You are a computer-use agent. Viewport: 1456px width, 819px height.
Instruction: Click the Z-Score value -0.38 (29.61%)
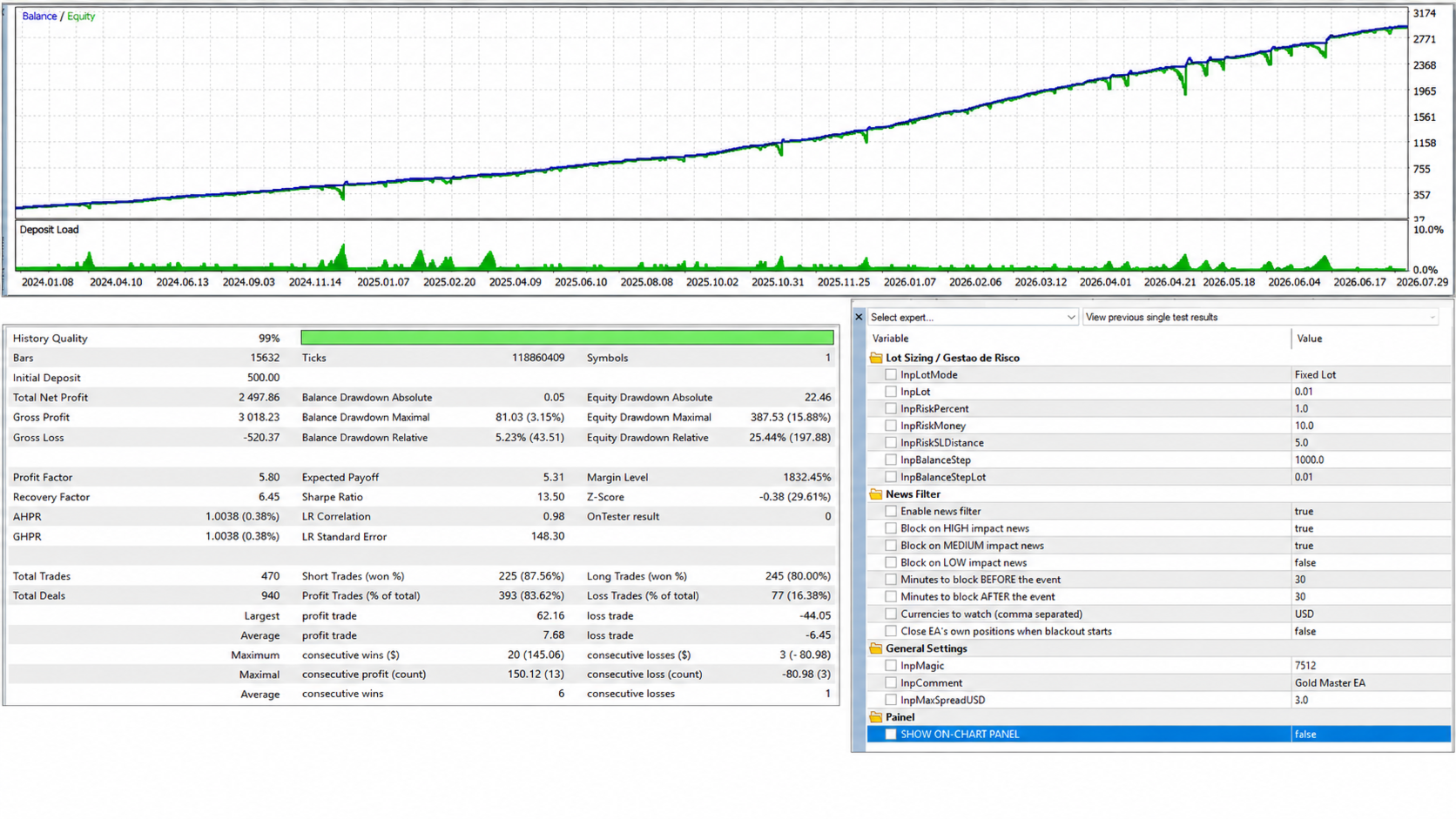click(x=795, y=497)
